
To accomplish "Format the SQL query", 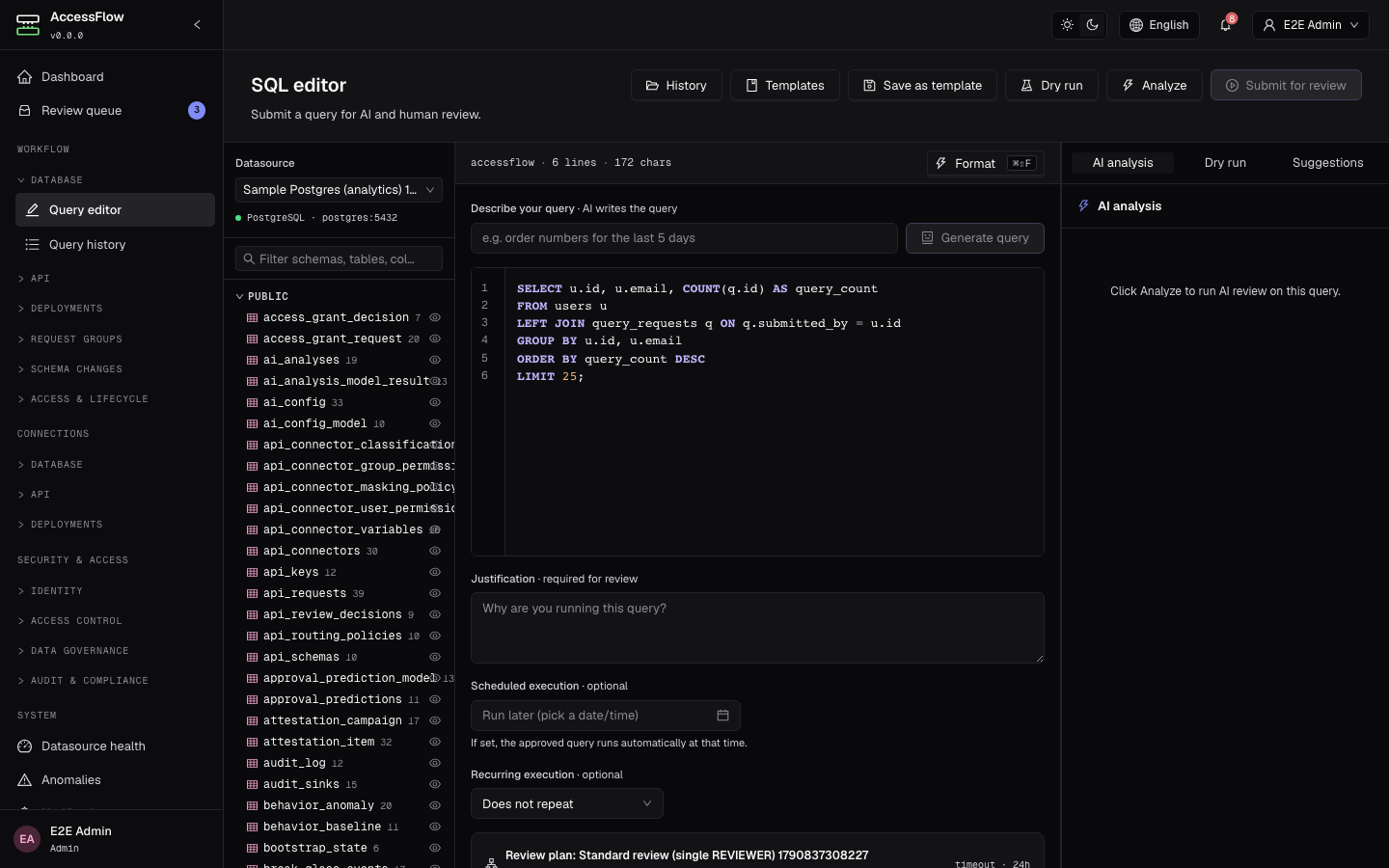I will pyautogui.click(x=985, y=163).
